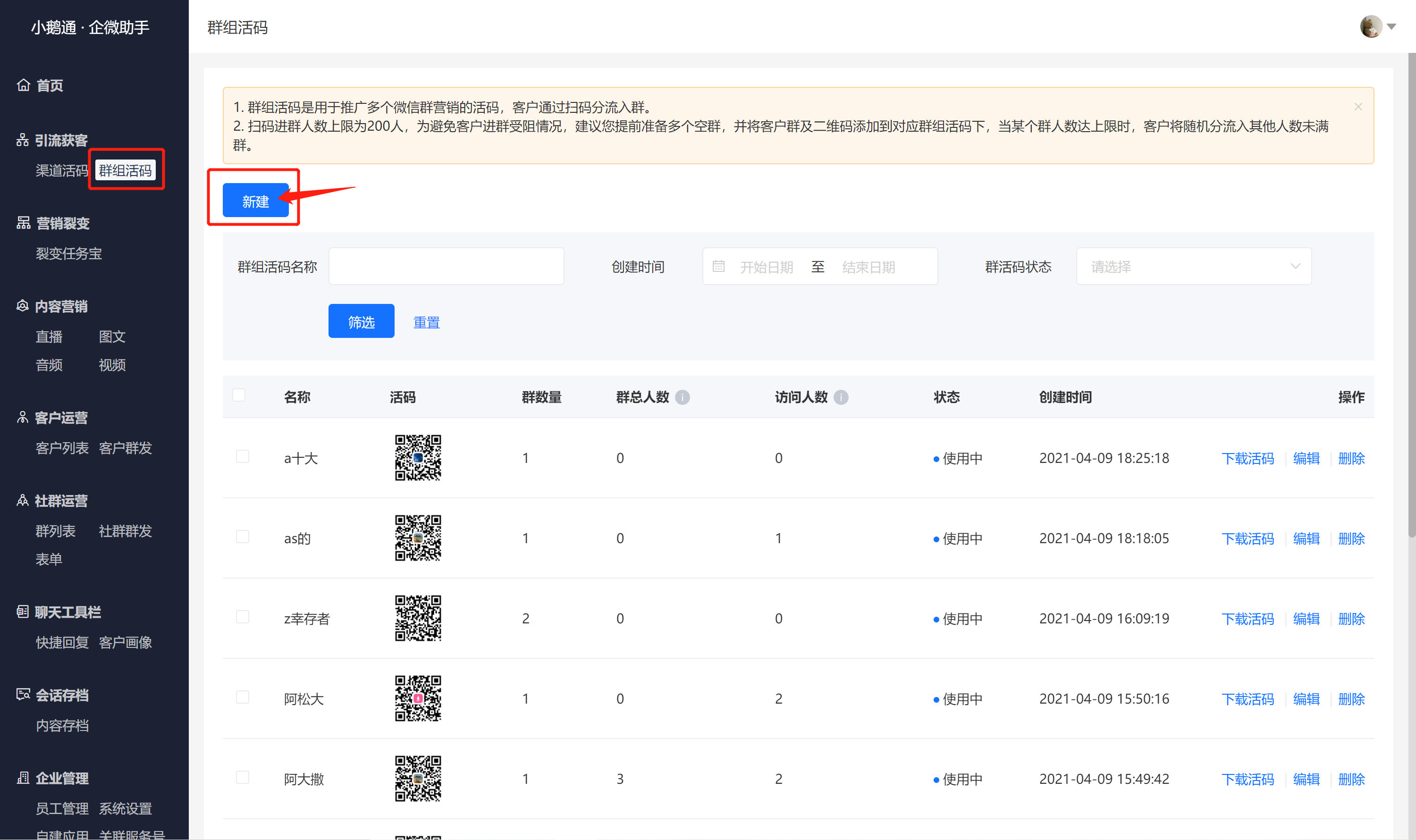Download 活码 for a十大 row
This screenshot has height=840, width=1416.
click(x=1247, y=459)
